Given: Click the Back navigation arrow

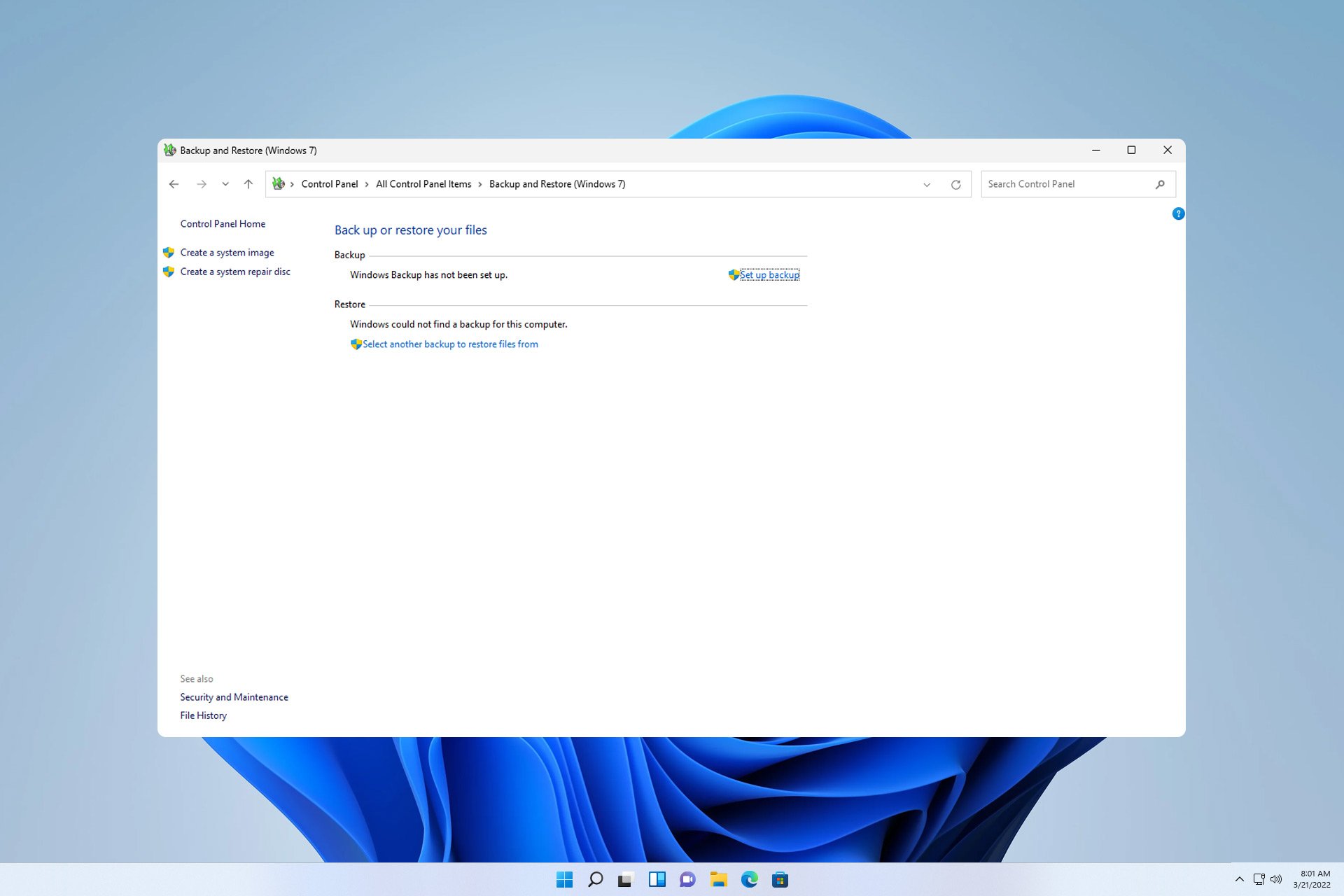Looking at the screenshot, I should [174, 183].
